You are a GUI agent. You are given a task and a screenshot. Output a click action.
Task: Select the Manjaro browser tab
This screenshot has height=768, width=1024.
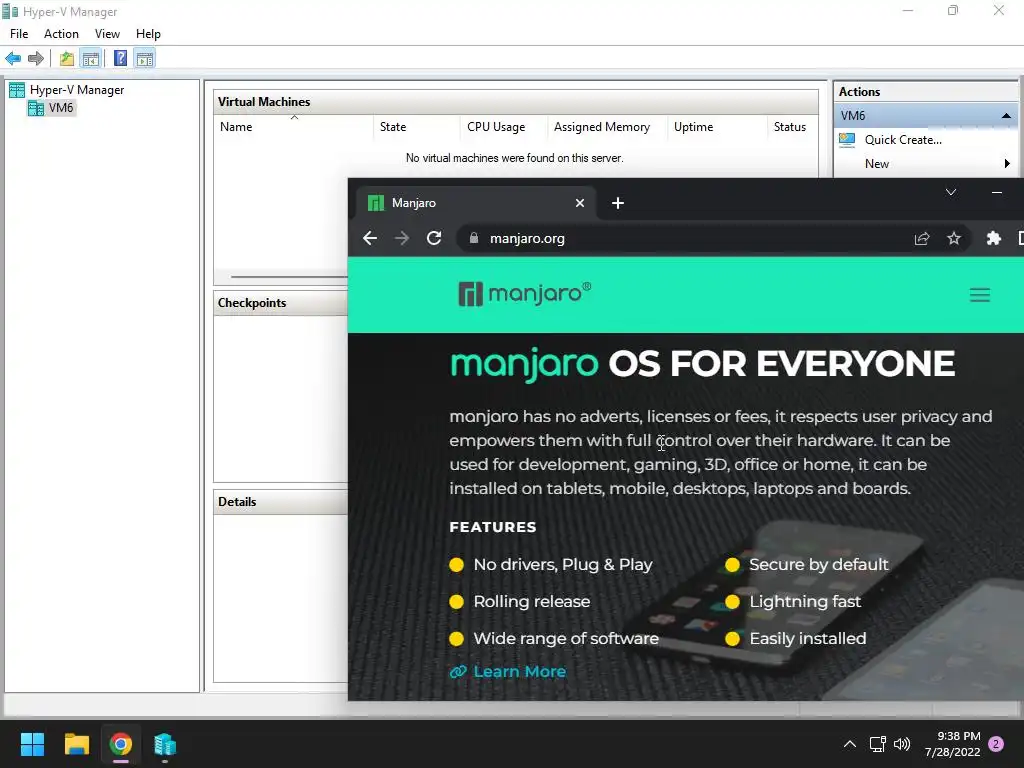click(475, 203)
